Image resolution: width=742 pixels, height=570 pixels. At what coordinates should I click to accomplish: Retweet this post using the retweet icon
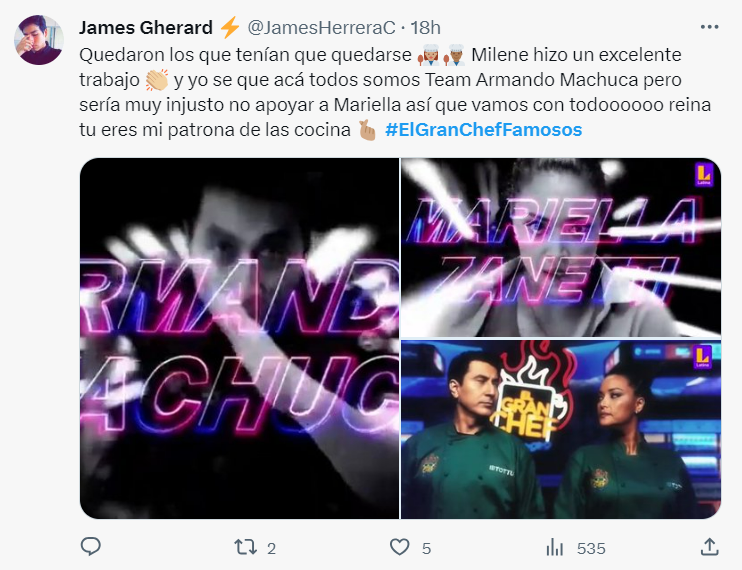click(x=246, y=547)
